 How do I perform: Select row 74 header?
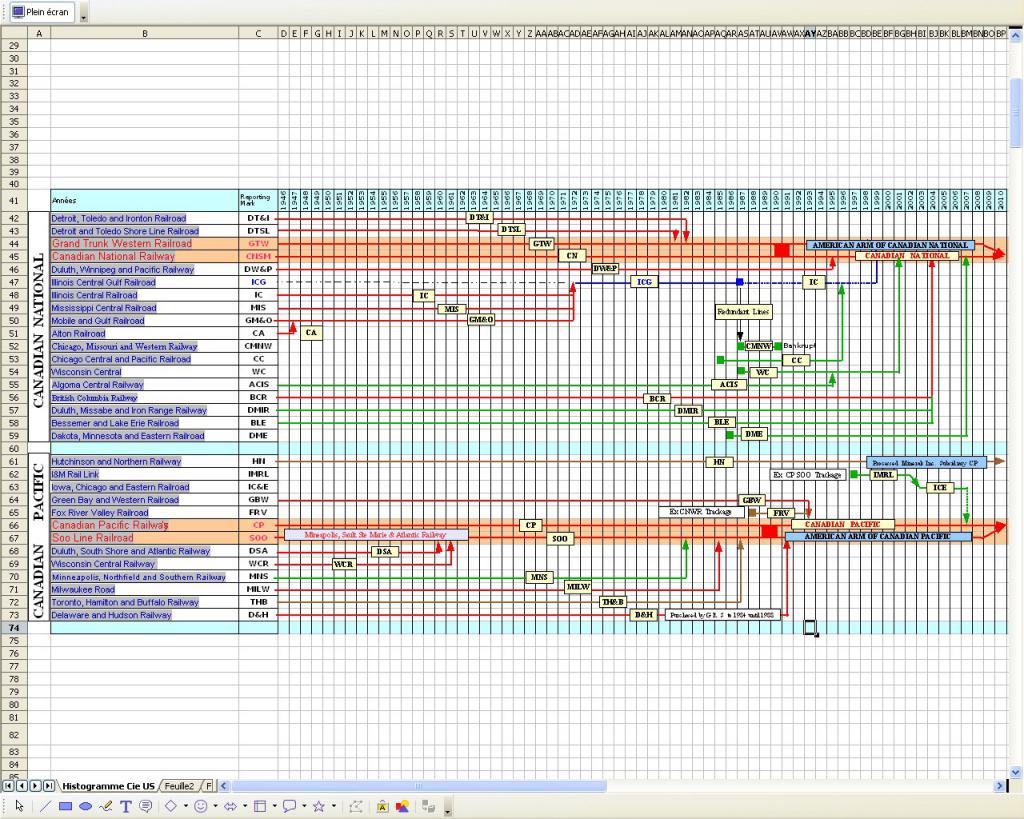(x=14, y=628)
